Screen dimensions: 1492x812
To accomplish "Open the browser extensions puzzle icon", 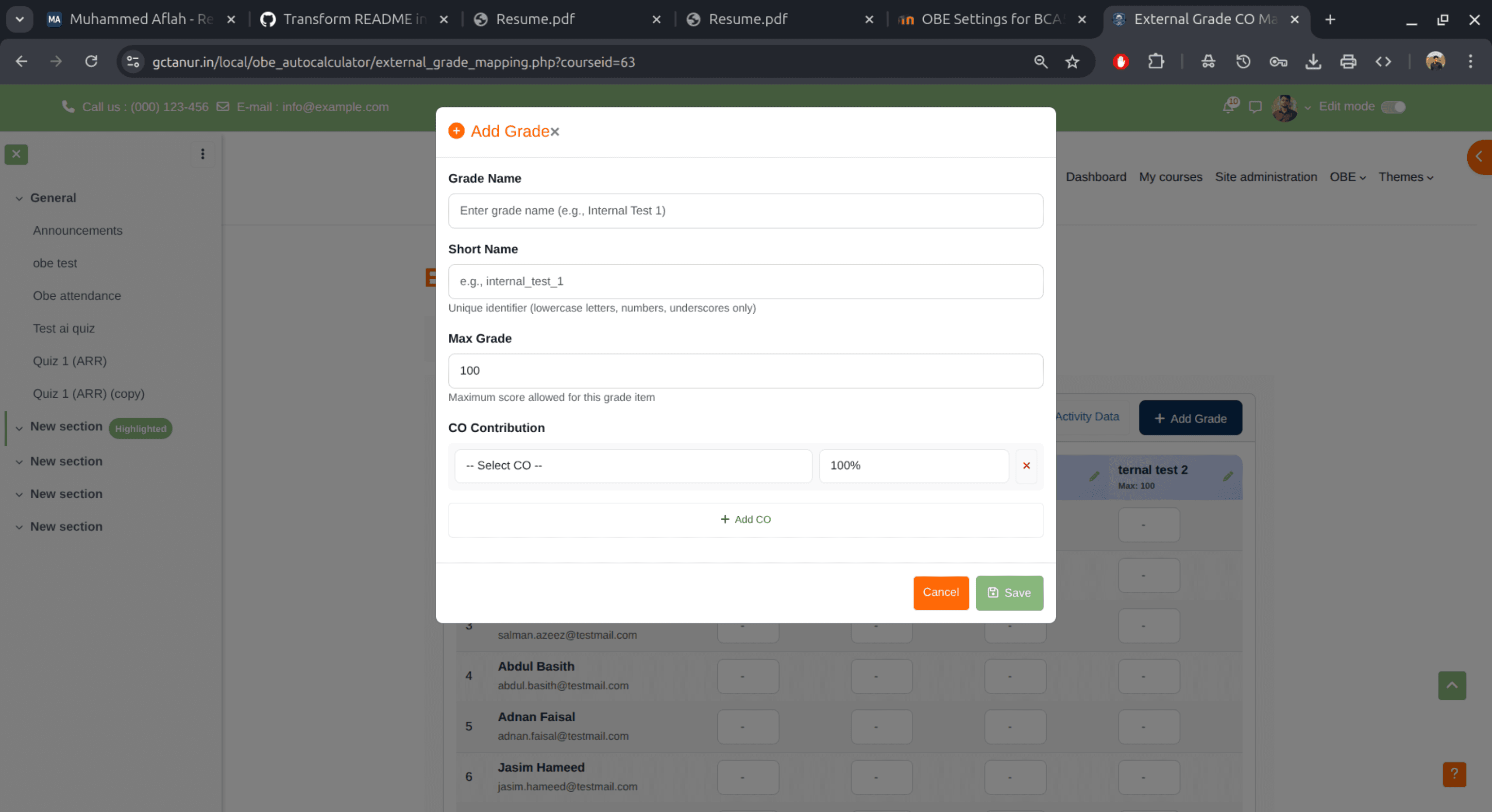I will [x=1155, y=62].
